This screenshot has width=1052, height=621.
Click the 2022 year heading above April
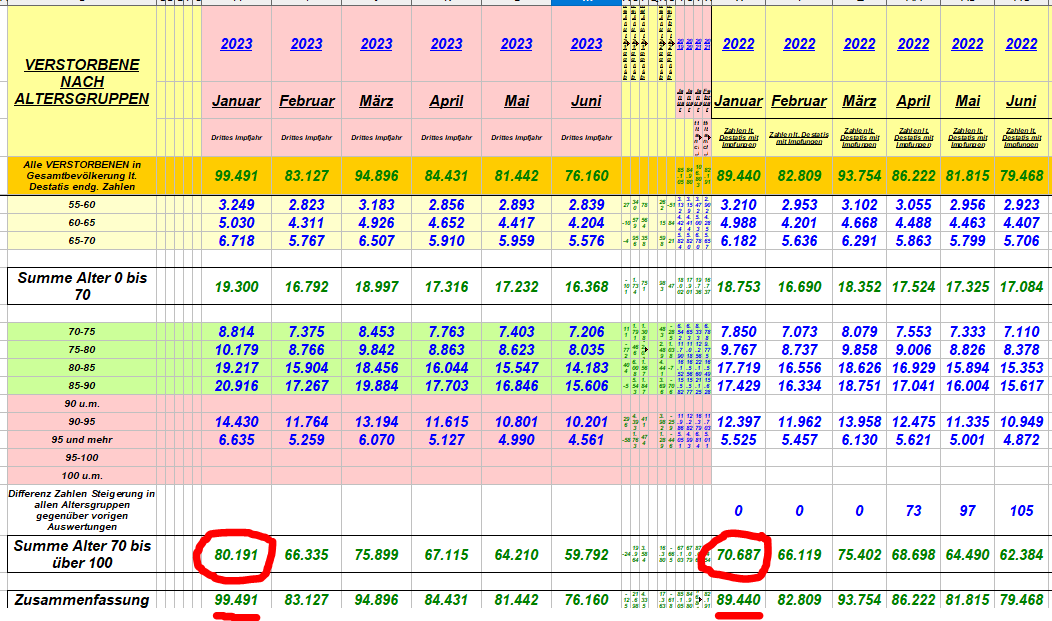913,44
